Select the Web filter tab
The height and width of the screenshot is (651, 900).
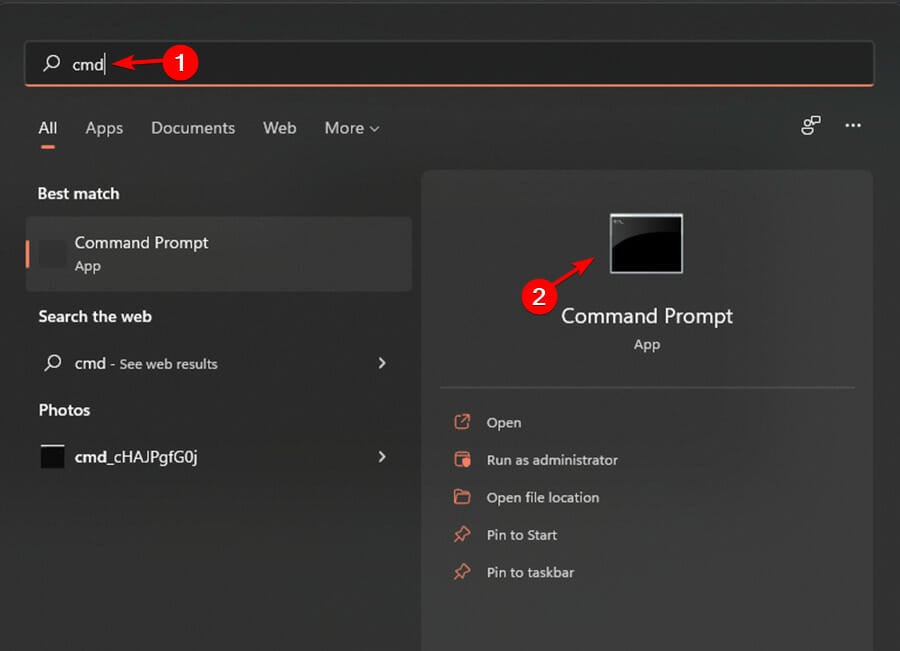280,128
